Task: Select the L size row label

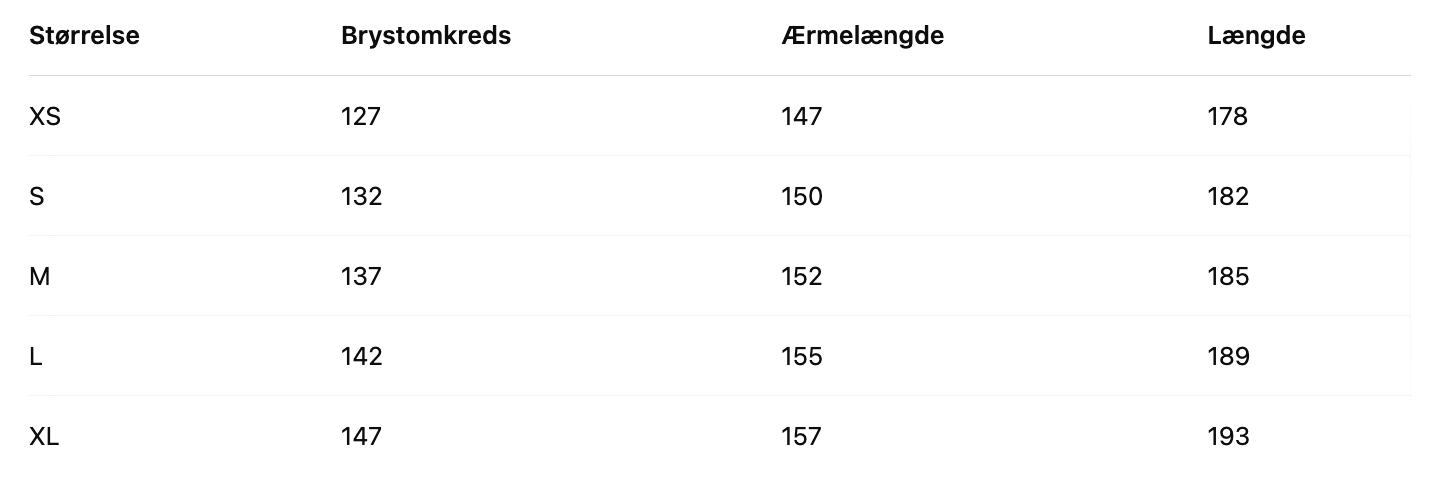Action: click(x=36, y=357)
